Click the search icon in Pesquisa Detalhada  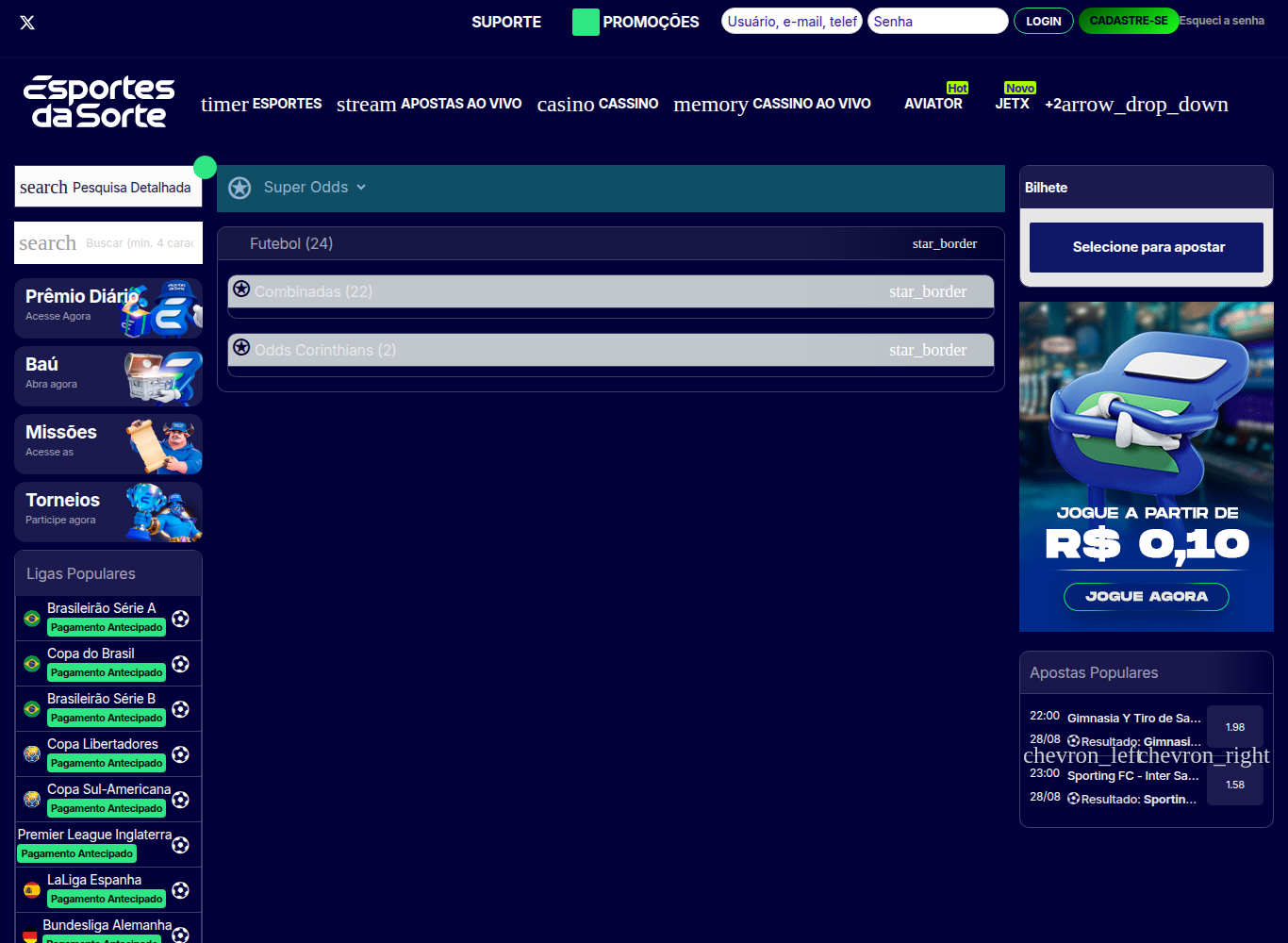tap(43, 187)
